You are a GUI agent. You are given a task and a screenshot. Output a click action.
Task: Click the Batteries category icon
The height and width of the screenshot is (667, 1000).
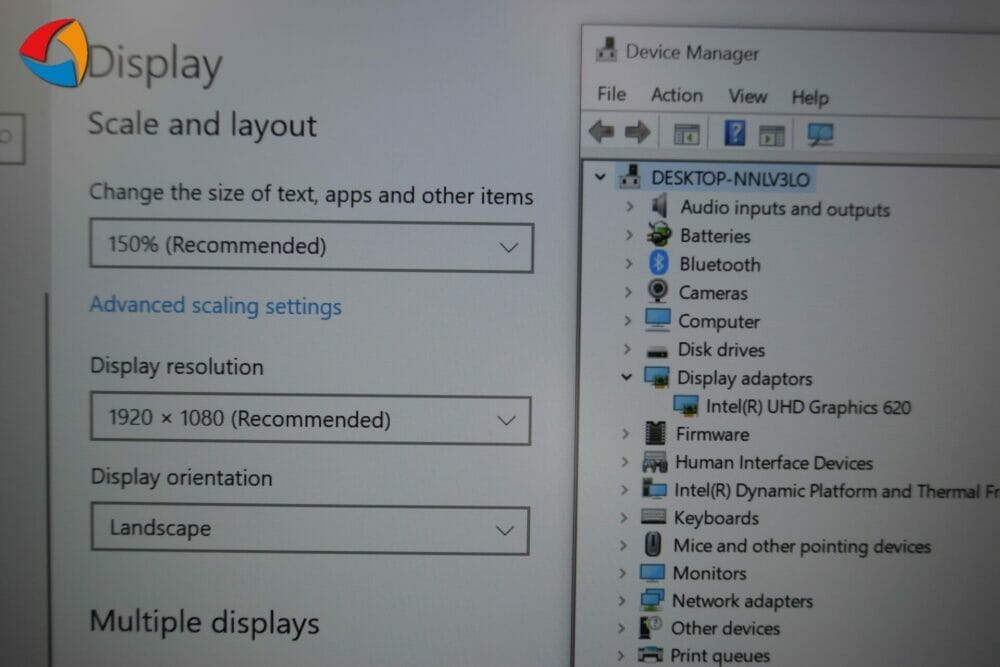point(659,235)
